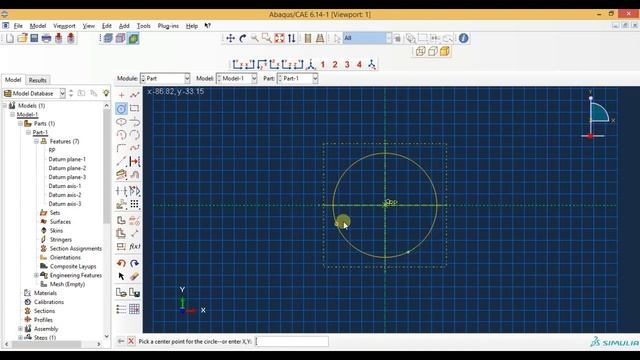Choose the Select Entities arrow tool
This screenshot has height=360, width=640.
coord(121,276)
